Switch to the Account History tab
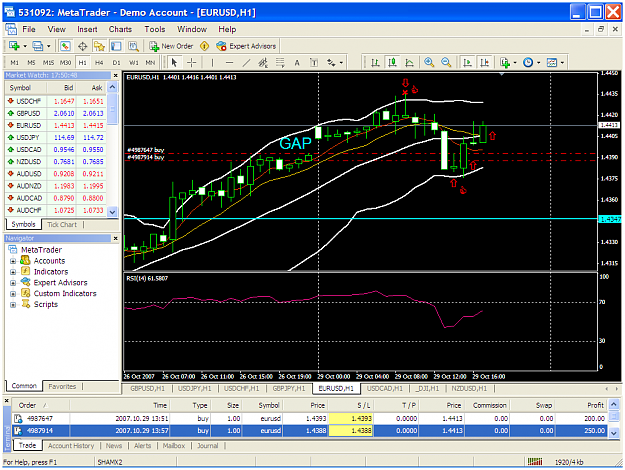This screenshot has height=470, width=625. 71,446
